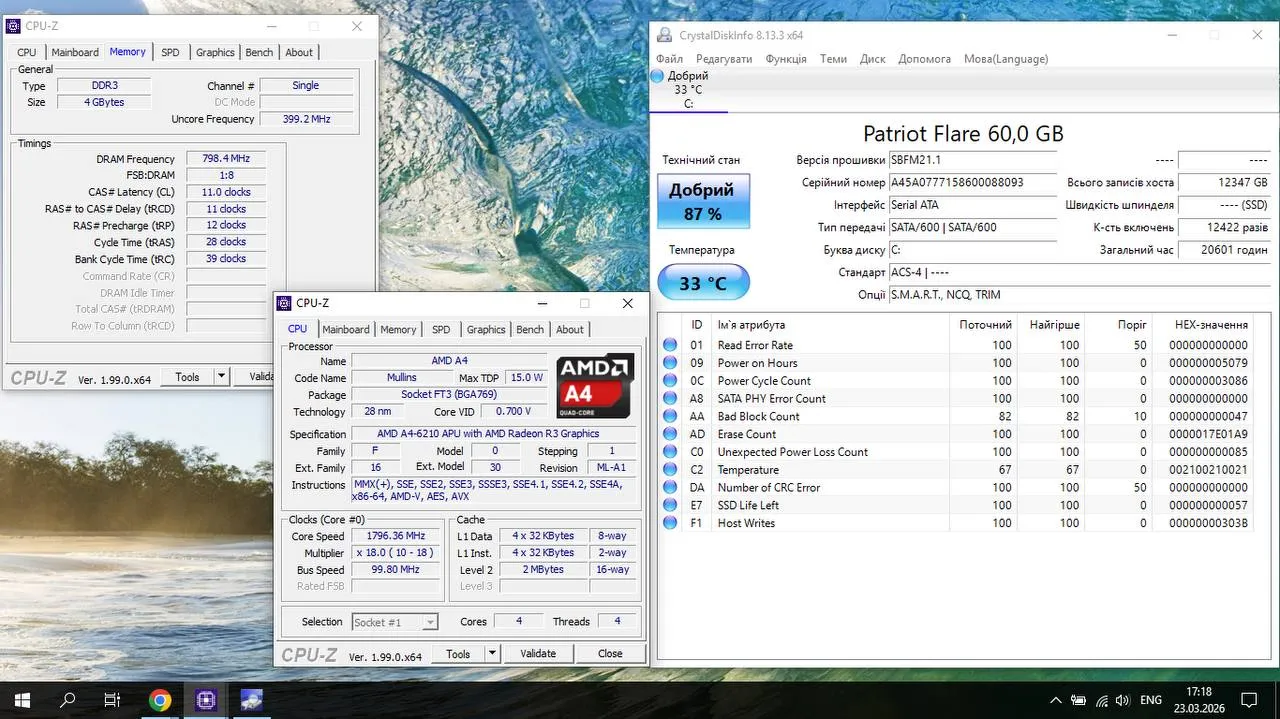This screenshot has width=1280, height=719.
Task: Open Допомога menu
Action: coord(925,59)
